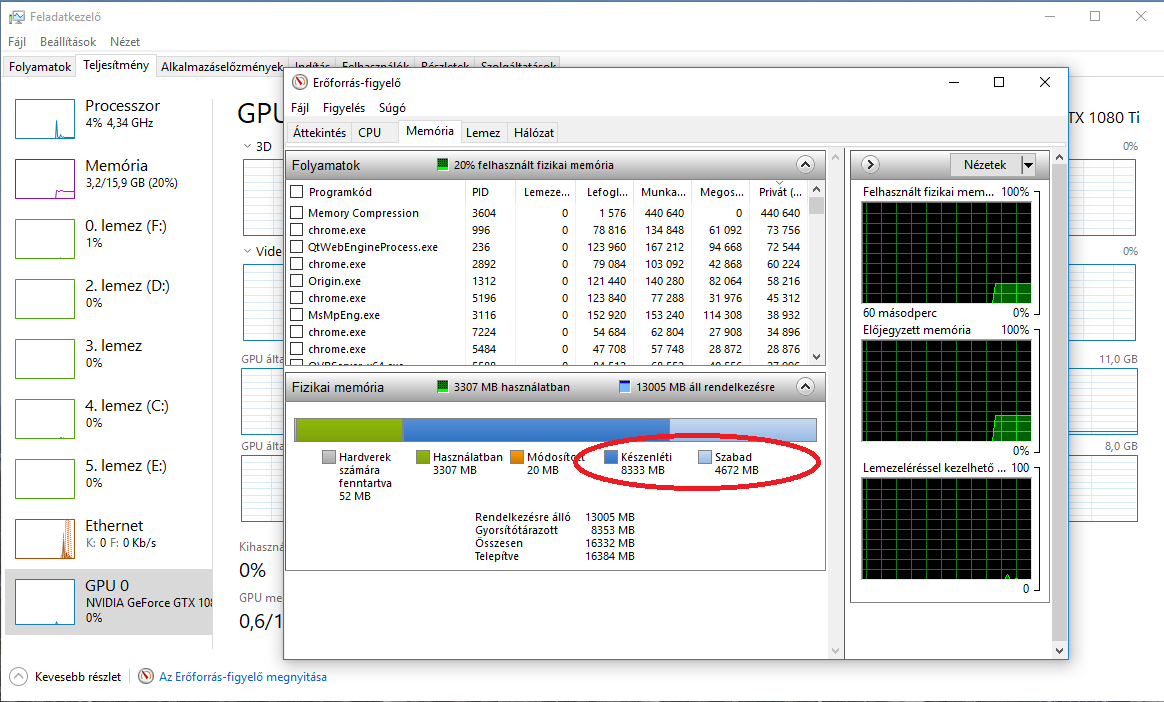Click green 3307 MB használatban indicator
Image resolution: width=1164 pixels, height=702 pixels.
click(x=442, y=387)
